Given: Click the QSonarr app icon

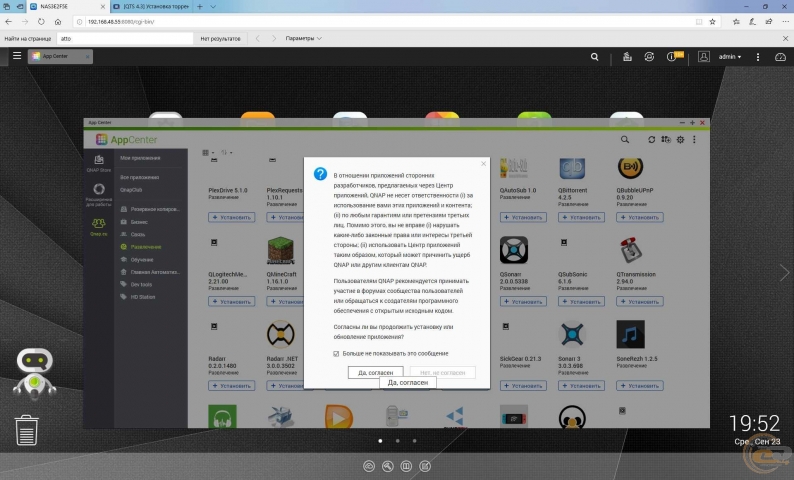Looking at the screenshot, I should [514, 250].
